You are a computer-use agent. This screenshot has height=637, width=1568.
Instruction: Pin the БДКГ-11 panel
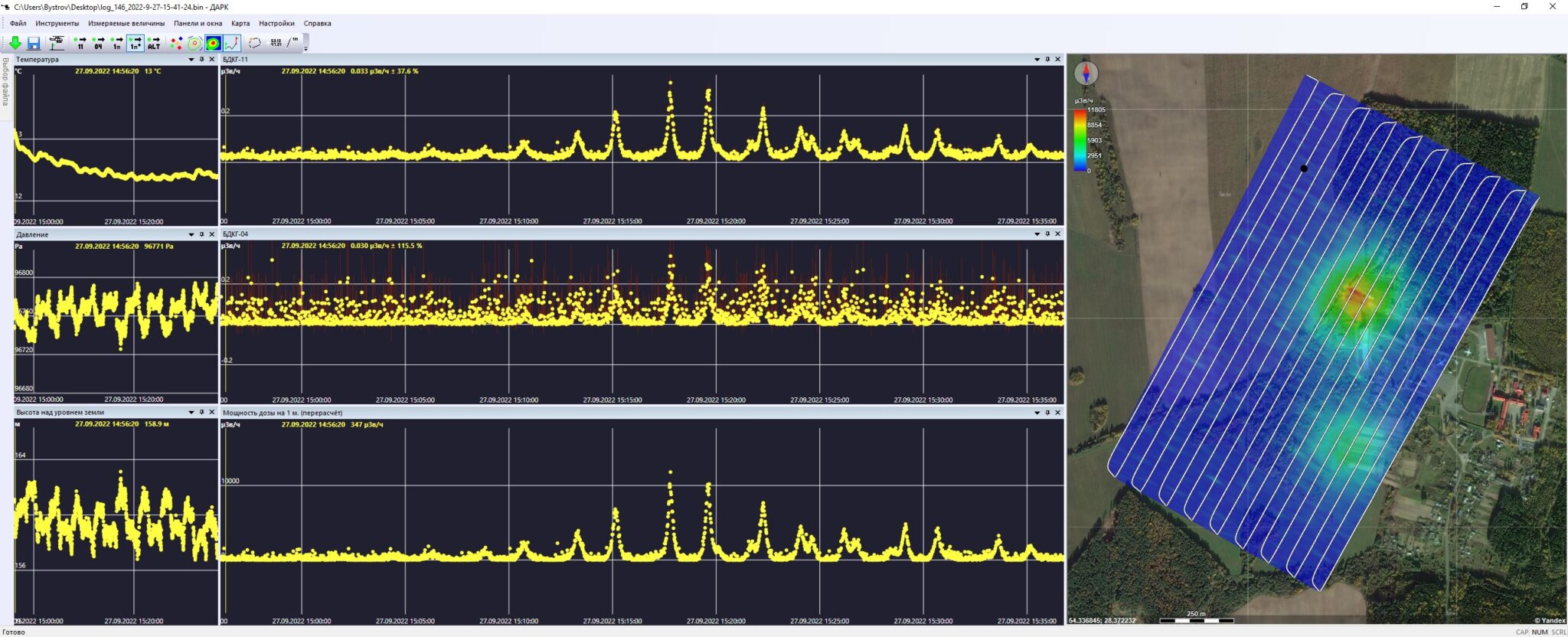coord(1048,59)
